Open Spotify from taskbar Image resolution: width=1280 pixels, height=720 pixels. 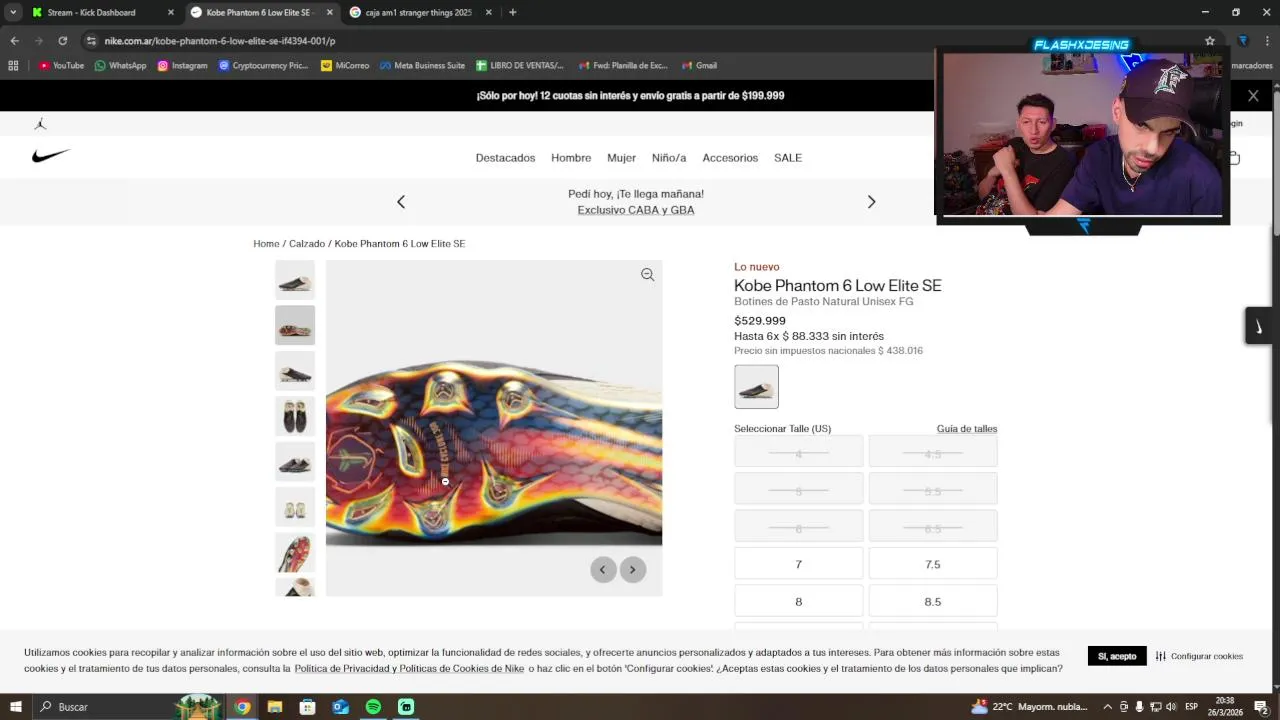tap(373, 707)
